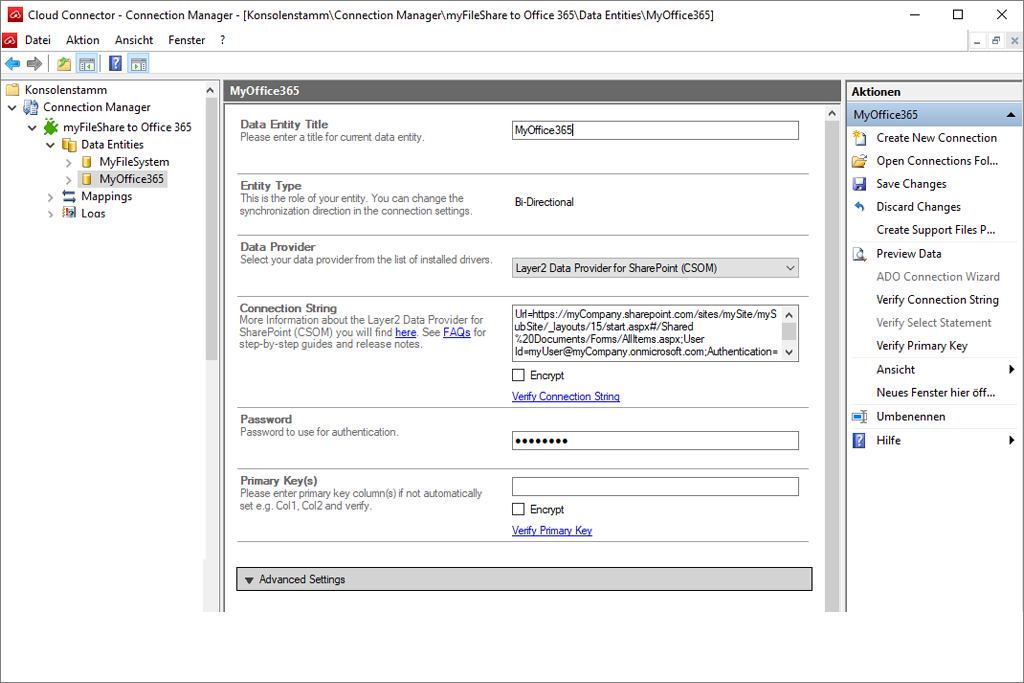Click the blue help question mark toolbar icon
1024x683 pixels.
click(115, 64)
